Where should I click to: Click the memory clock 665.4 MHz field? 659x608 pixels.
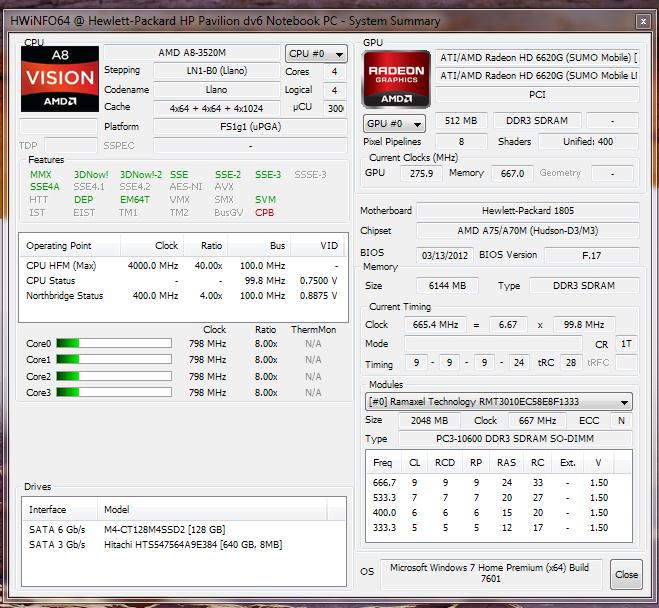[x=435, y=325]
